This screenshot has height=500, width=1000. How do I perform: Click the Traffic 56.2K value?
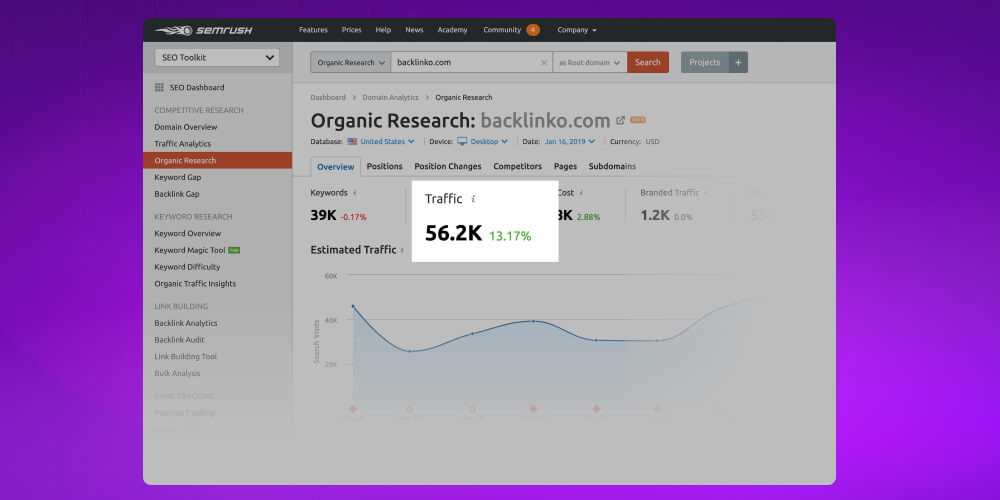pyautogui.click(x=453, y=233)
